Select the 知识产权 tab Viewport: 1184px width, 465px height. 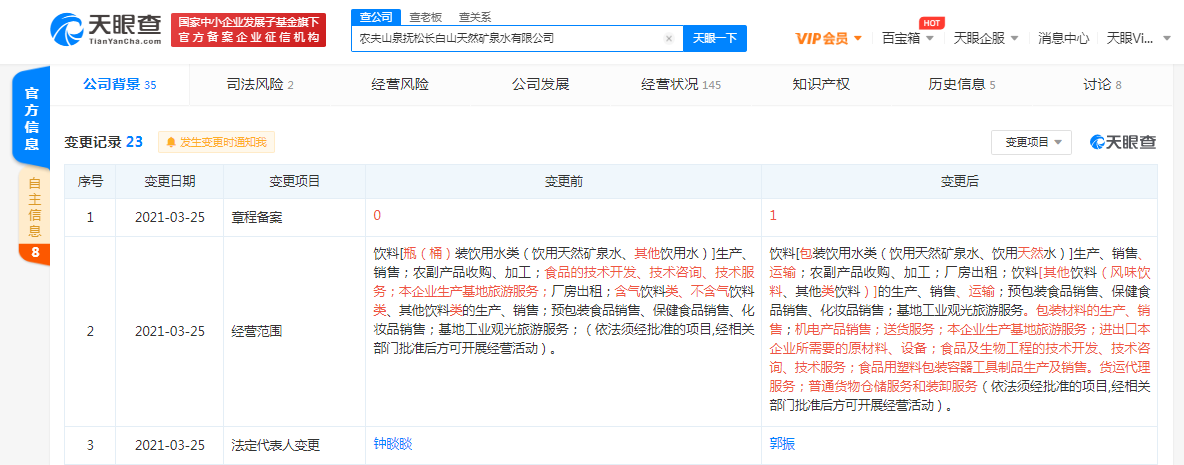[821, 85]
